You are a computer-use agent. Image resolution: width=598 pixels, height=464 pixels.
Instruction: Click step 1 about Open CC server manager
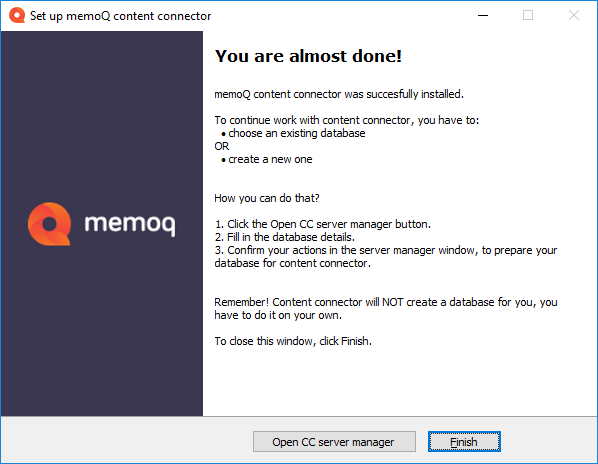tap(323, 224)
